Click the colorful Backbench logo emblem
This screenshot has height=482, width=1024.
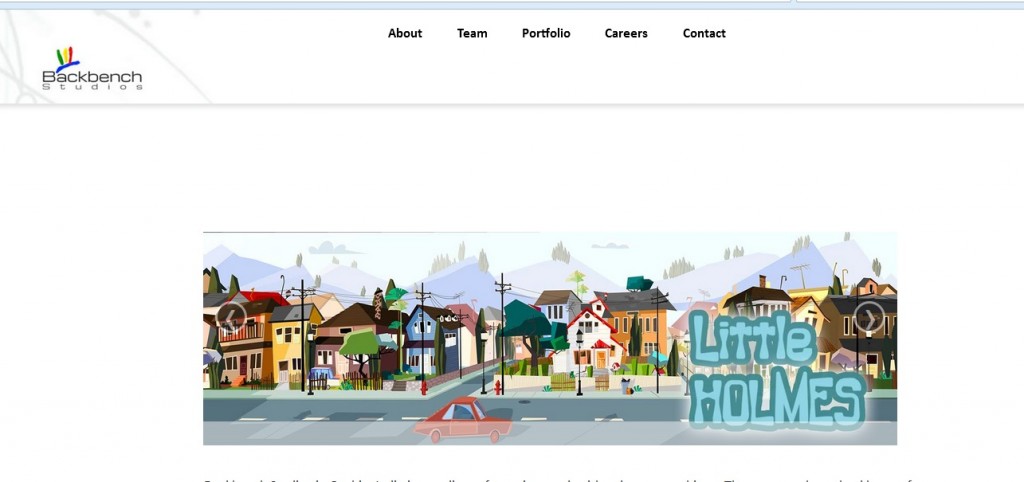click(67, 58)
